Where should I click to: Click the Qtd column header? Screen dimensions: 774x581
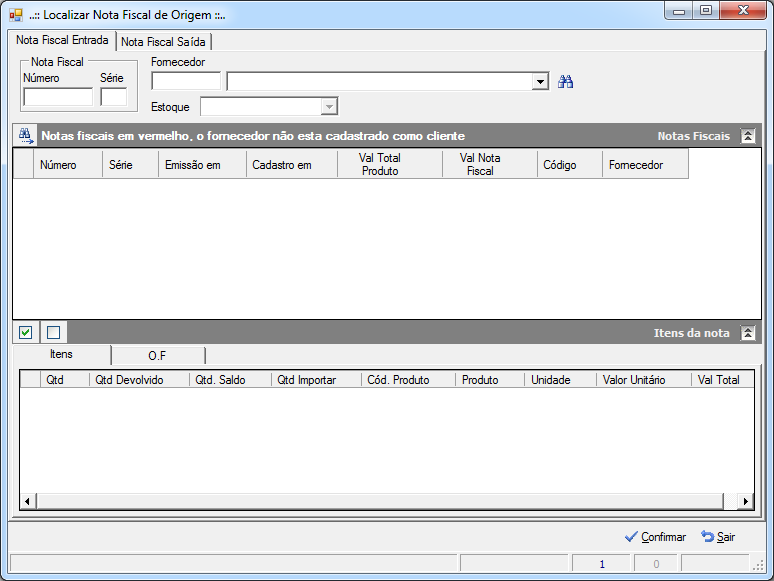click(65, 380)
